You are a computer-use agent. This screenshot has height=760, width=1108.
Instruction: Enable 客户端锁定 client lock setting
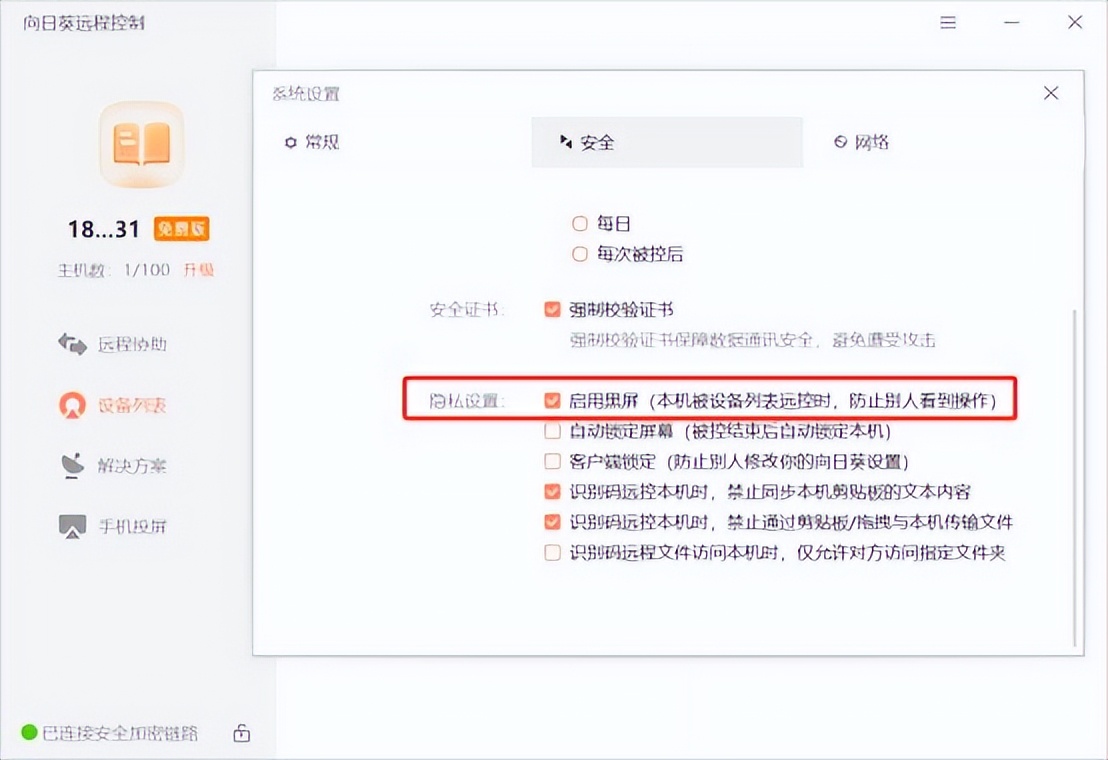[552, 461]
